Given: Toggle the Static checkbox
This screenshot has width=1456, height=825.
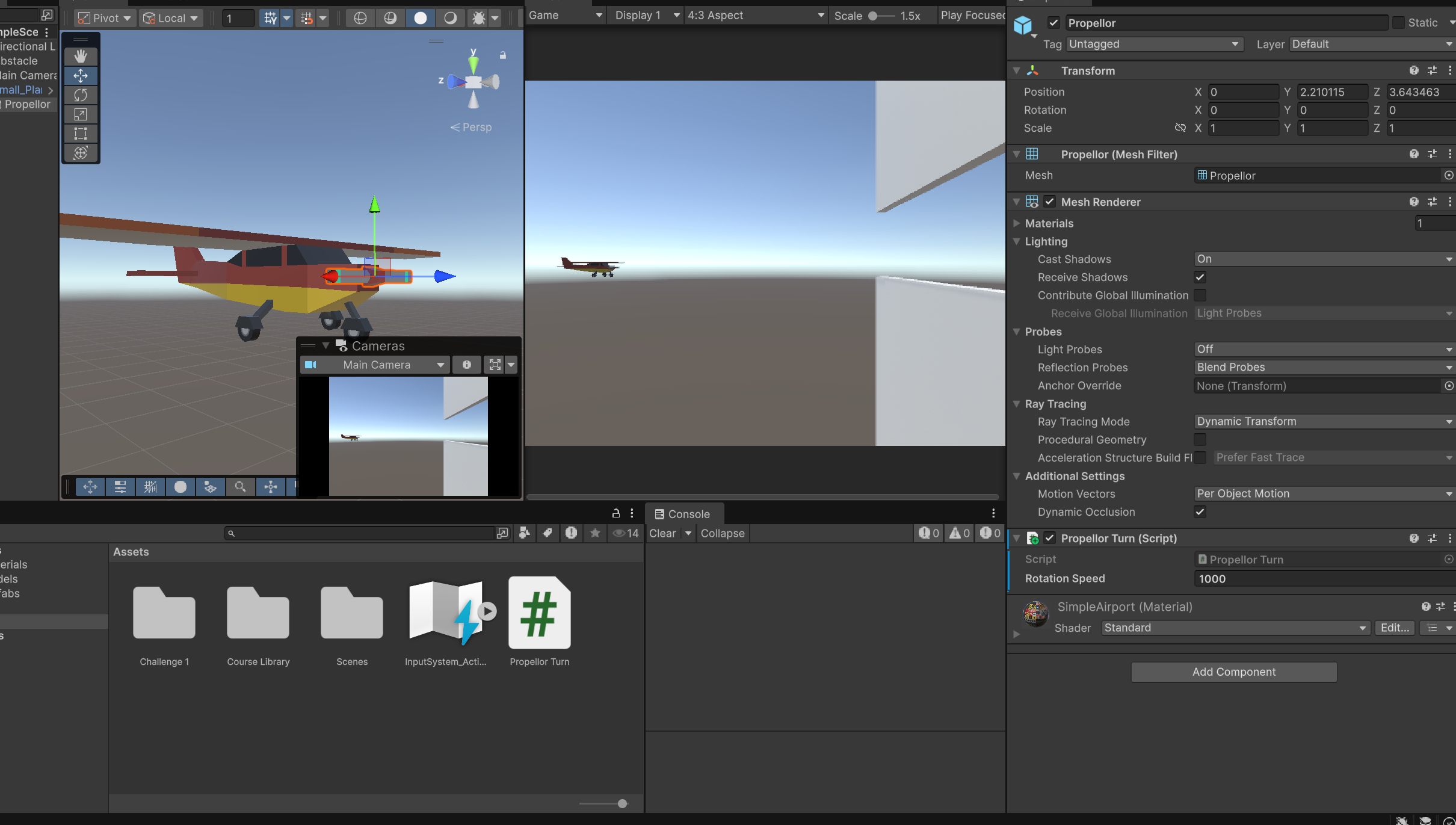Looking at the screenshot, I should point(1399,23).
